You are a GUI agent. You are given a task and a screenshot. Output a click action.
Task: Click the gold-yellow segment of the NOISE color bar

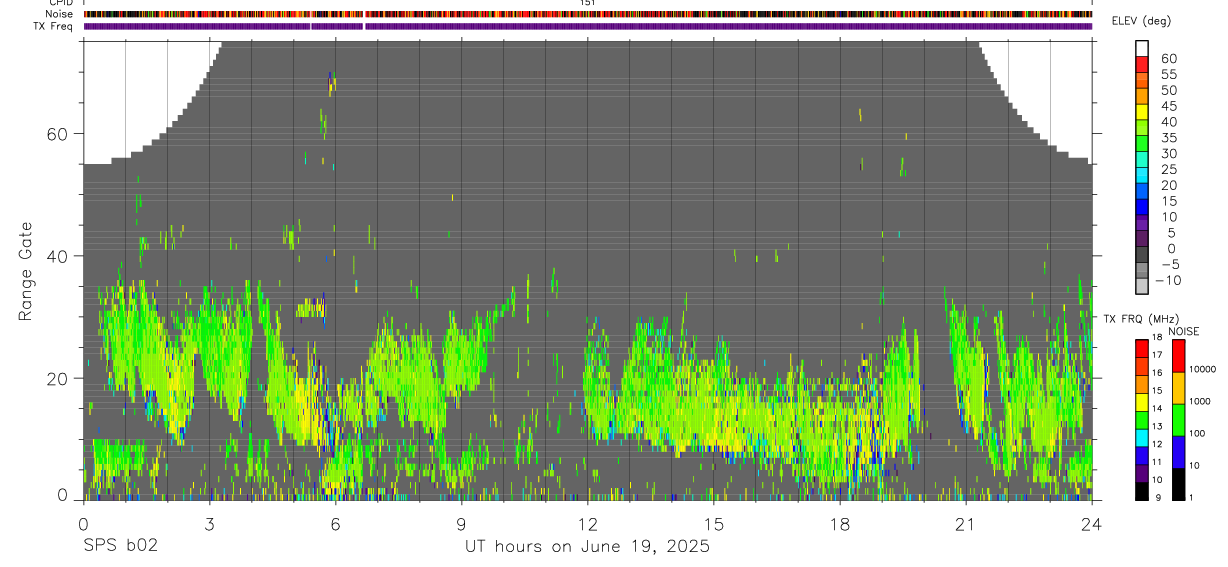[1179, 388]
